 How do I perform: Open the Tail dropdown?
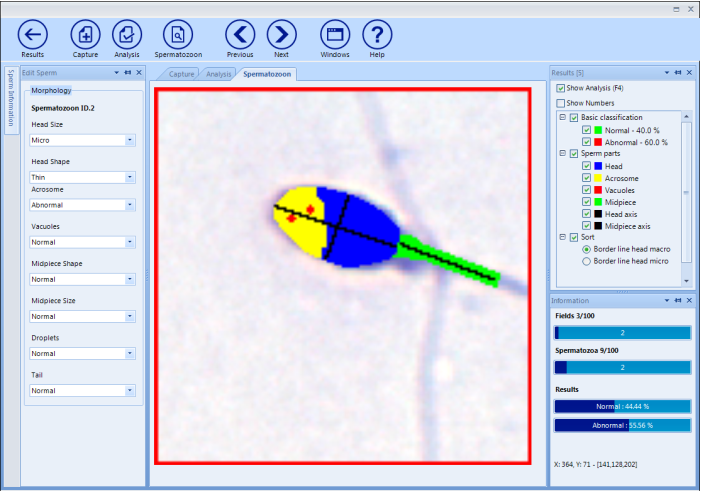click(x=130, y=391)
